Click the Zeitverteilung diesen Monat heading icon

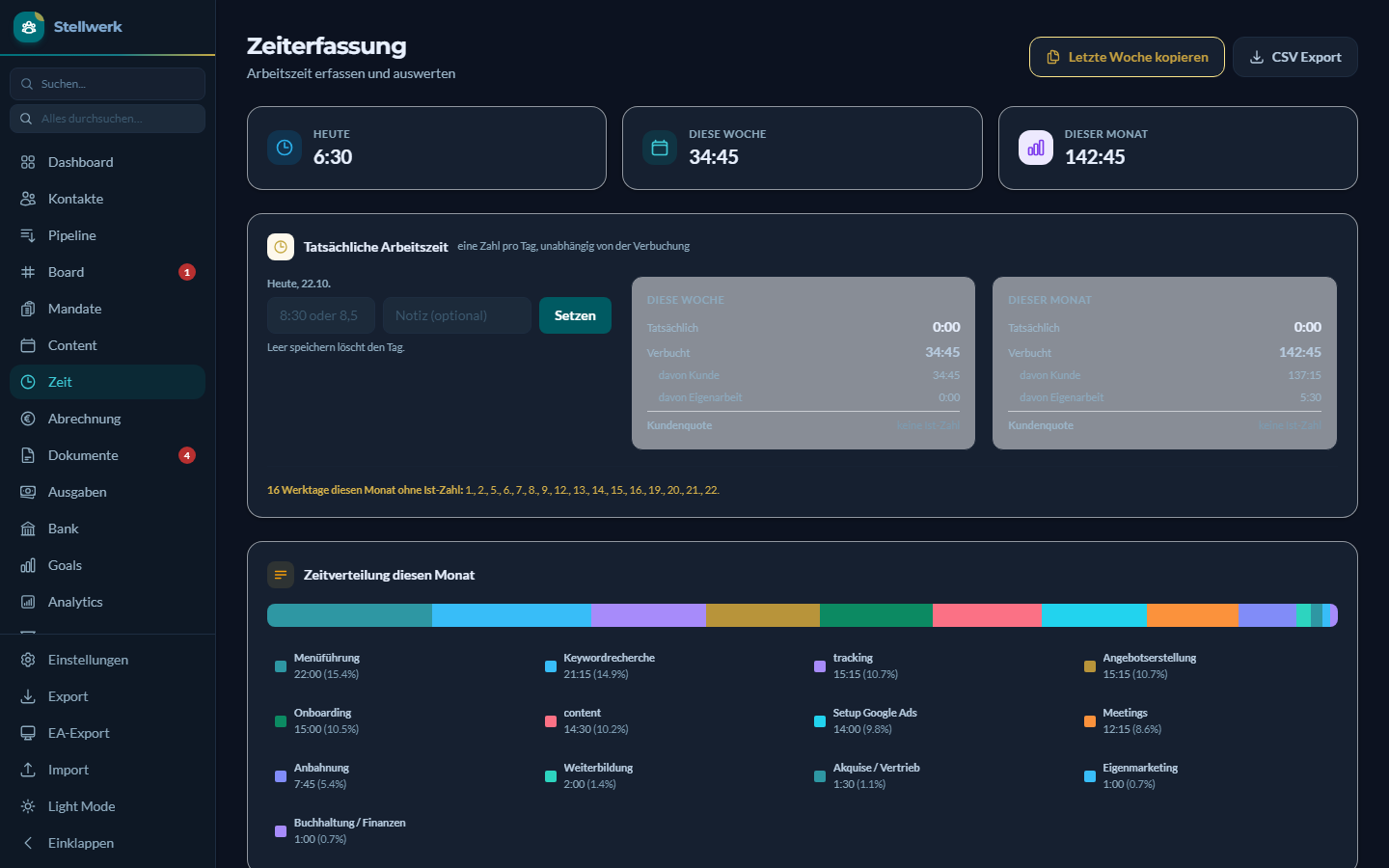pyautogui.click(x=281, y=575)
